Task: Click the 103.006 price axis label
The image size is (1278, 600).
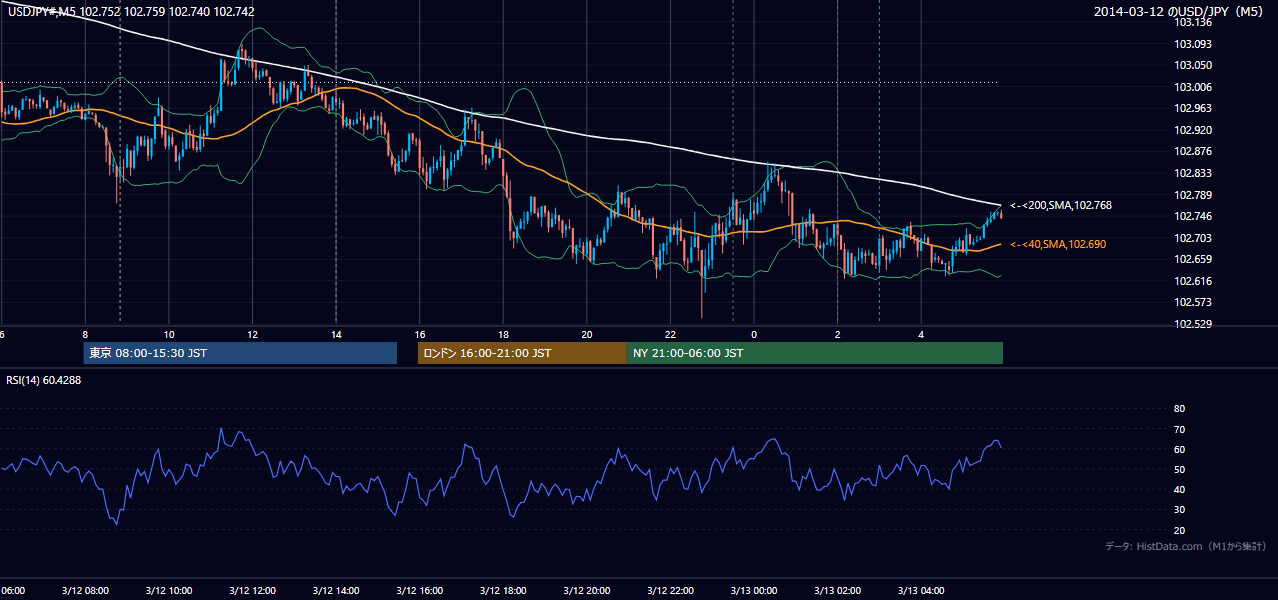Action: (x=1193, y=87)
